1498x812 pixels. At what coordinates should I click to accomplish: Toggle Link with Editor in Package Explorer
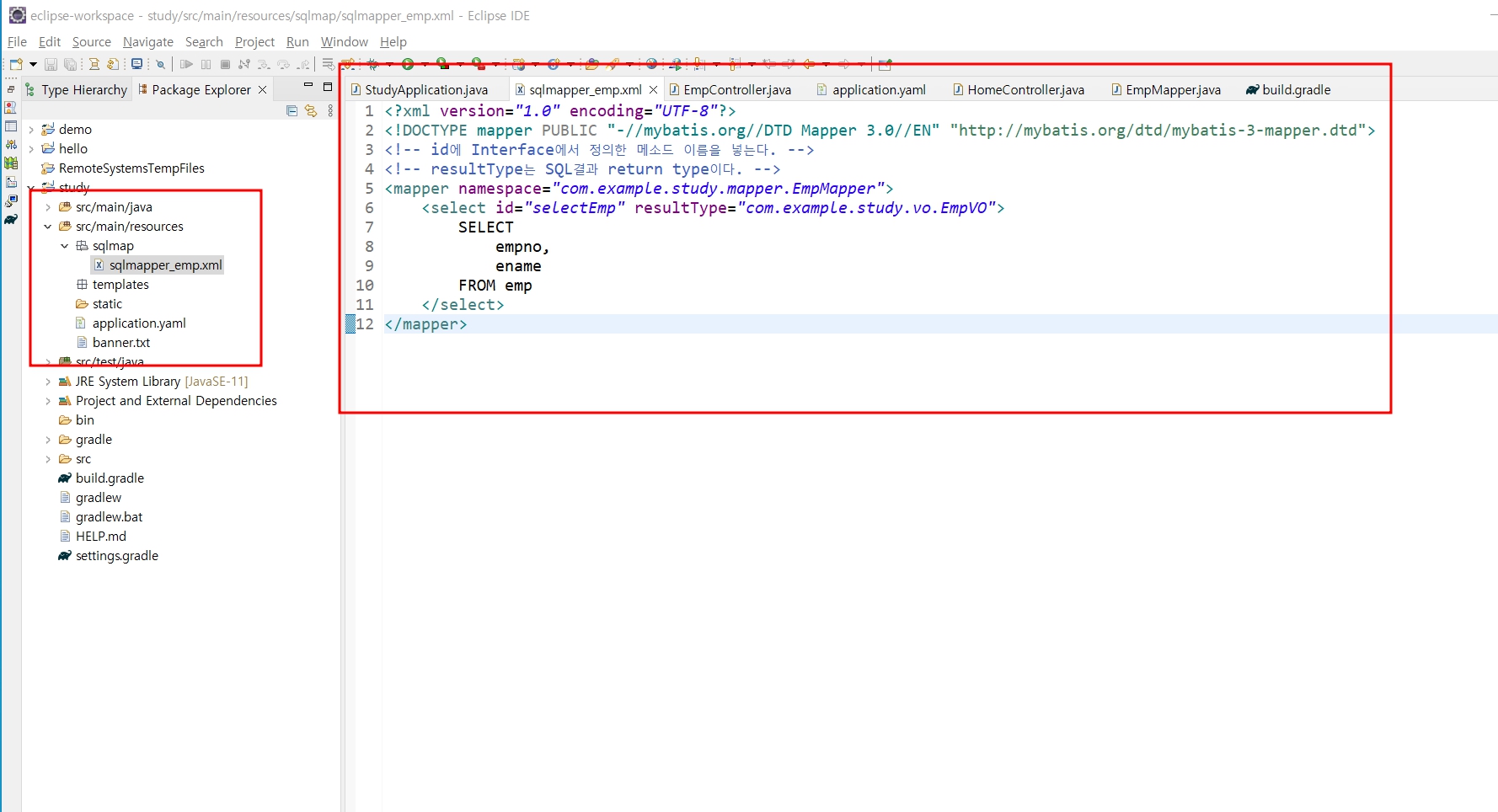click(311, 111)
